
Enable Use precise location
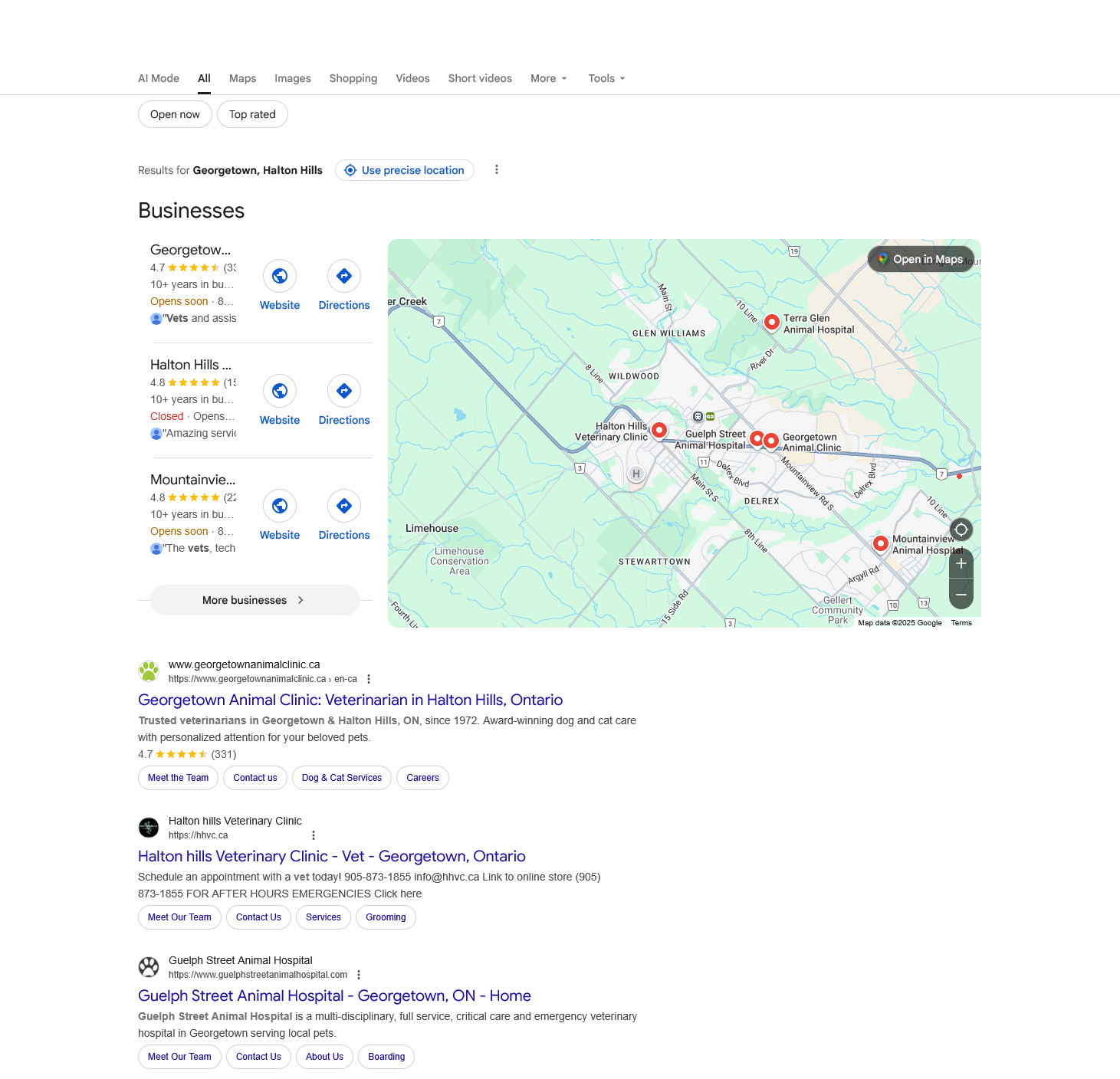(x=405, y=170)
